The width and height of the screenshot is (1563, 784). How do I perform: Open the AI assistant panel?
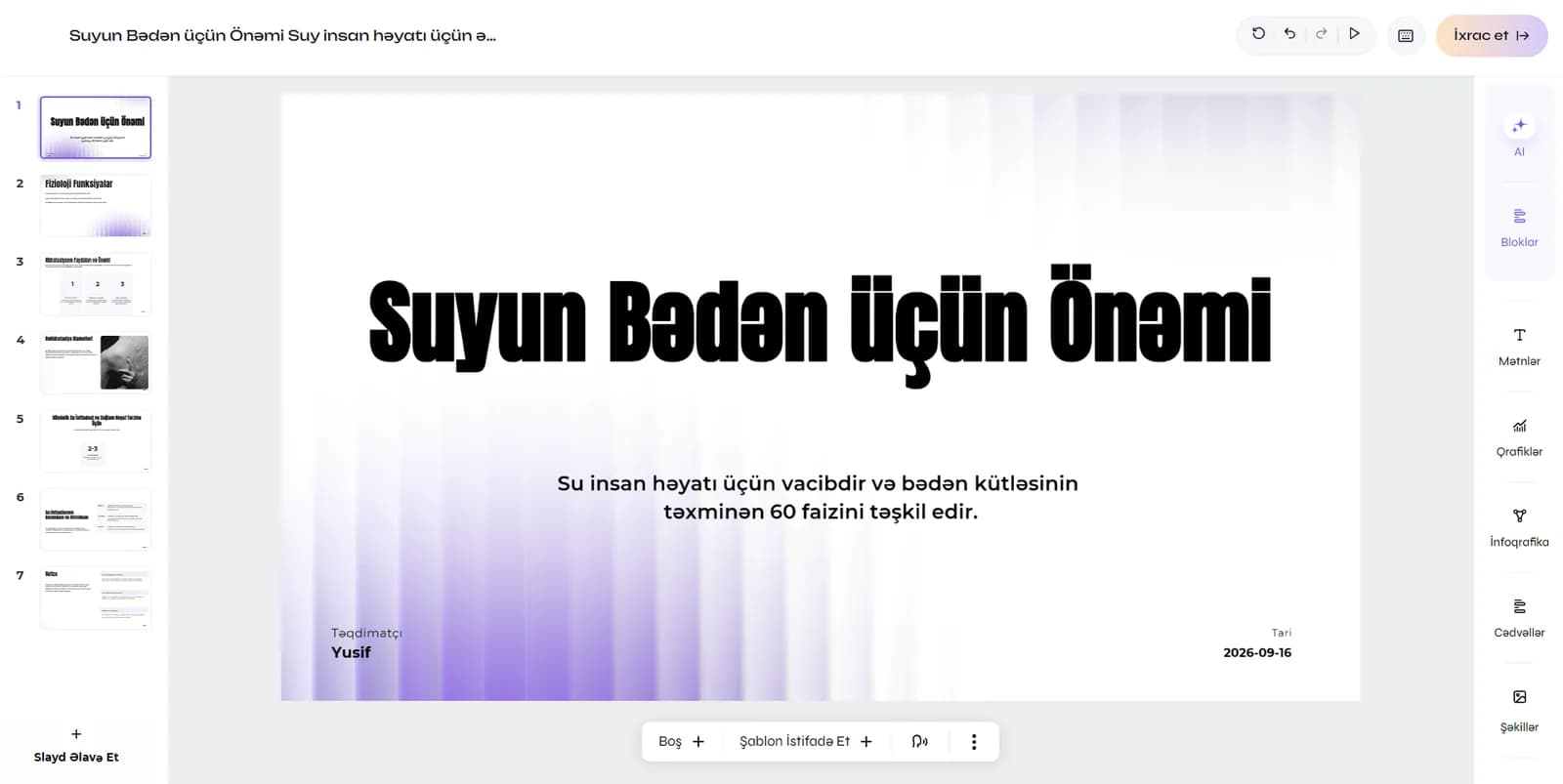pyautogui.click(x=1519, y=135)
